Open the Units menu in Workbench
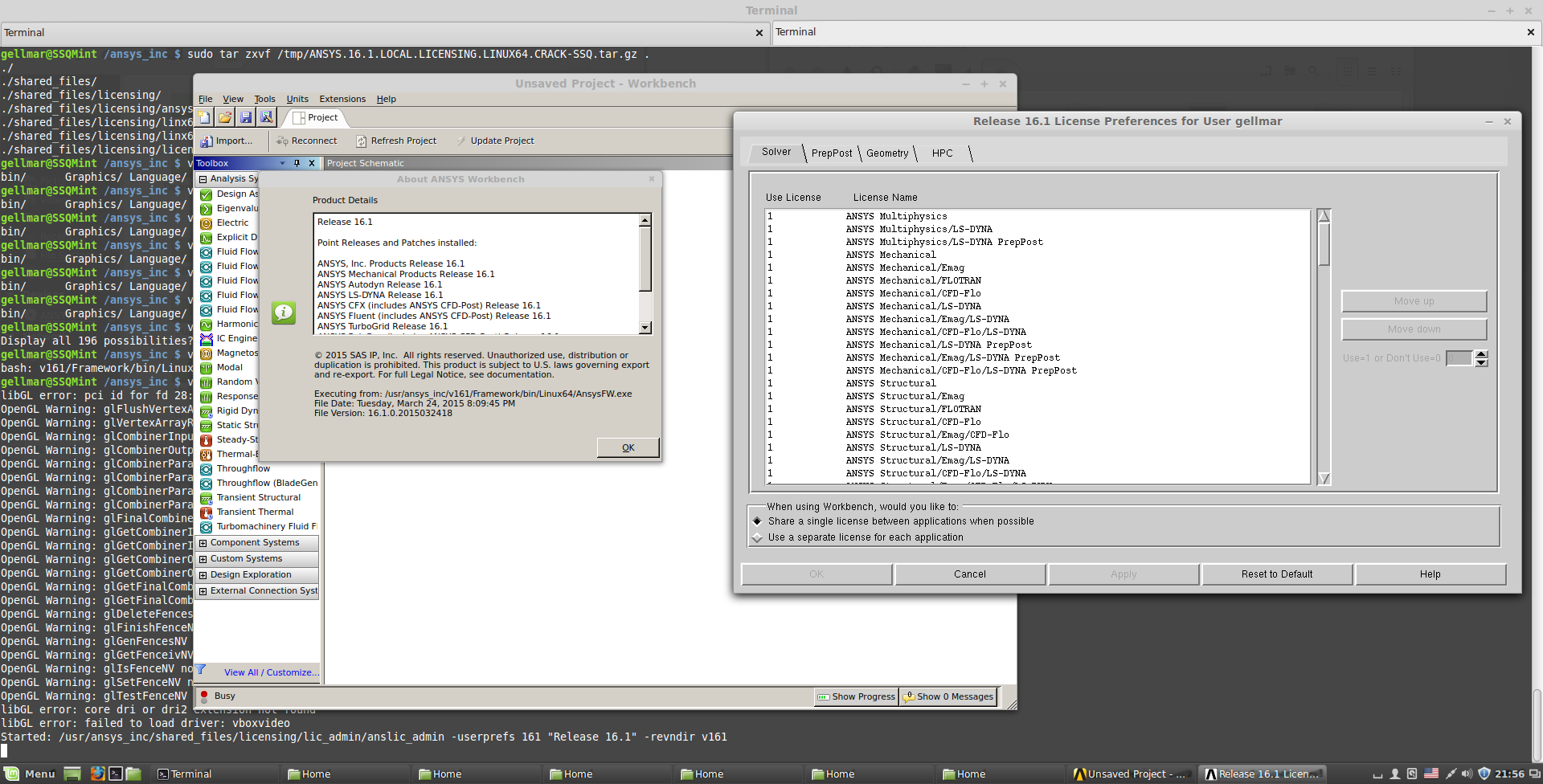The width and height of the screenshot is (1543, 784). [297, 100]
